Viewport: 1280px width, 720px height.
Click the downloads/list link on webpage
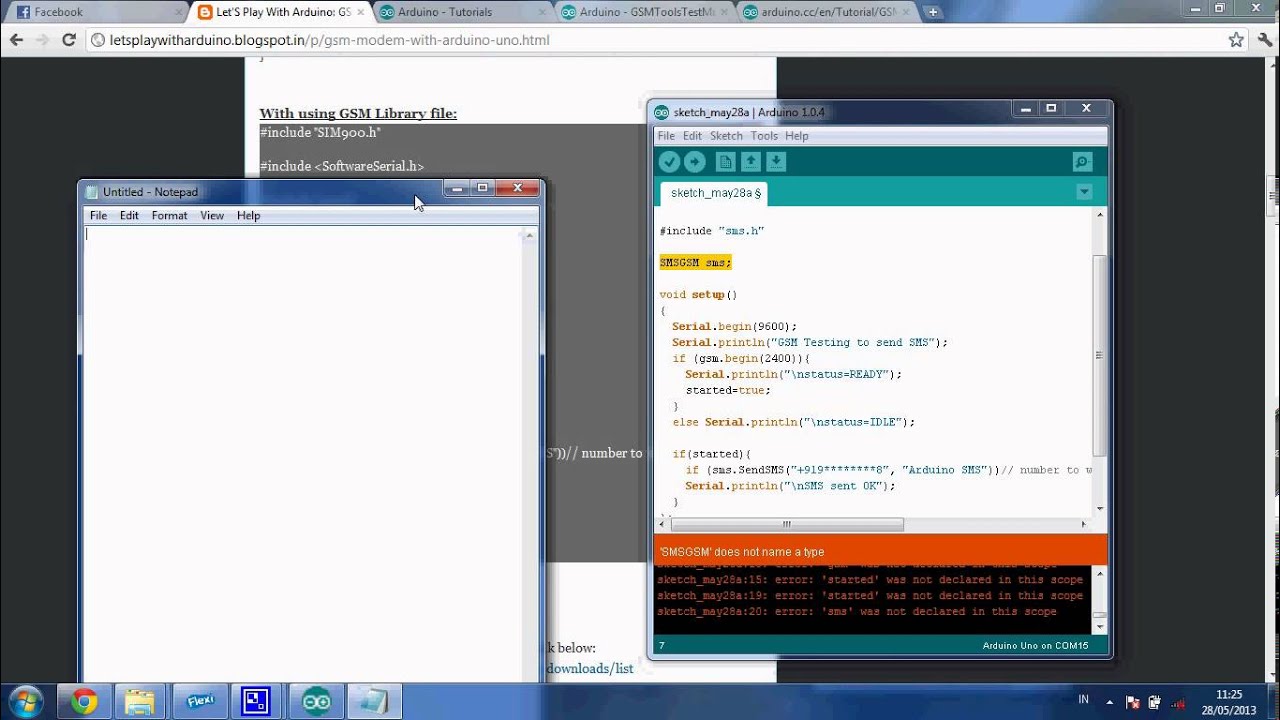tap(589, 668)
